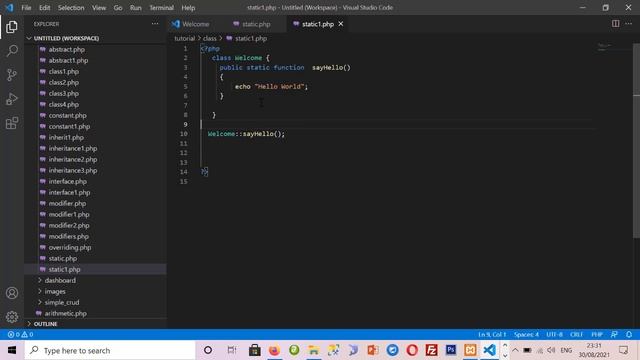The height and width of the screenshot is (360, 640).
Task: Click the class breadcrumb segment
Action: [x=210, y=38]
